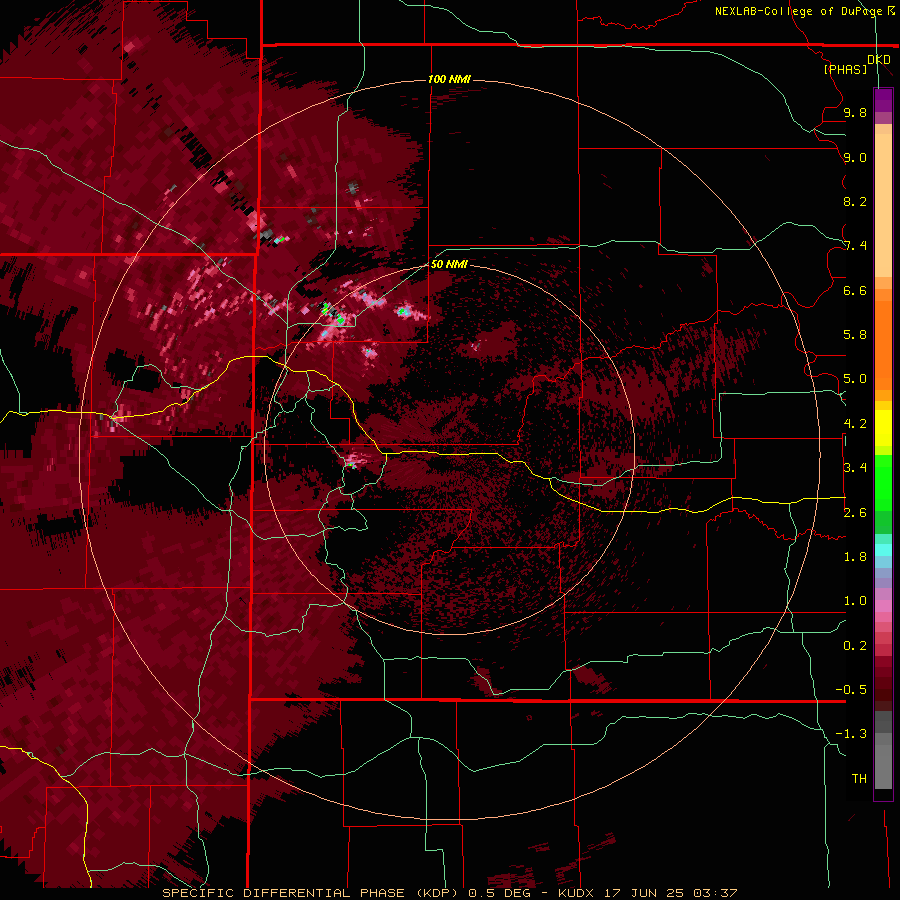
Task: Click the -1.3 value on the color scale
Action: click(851, 734)
